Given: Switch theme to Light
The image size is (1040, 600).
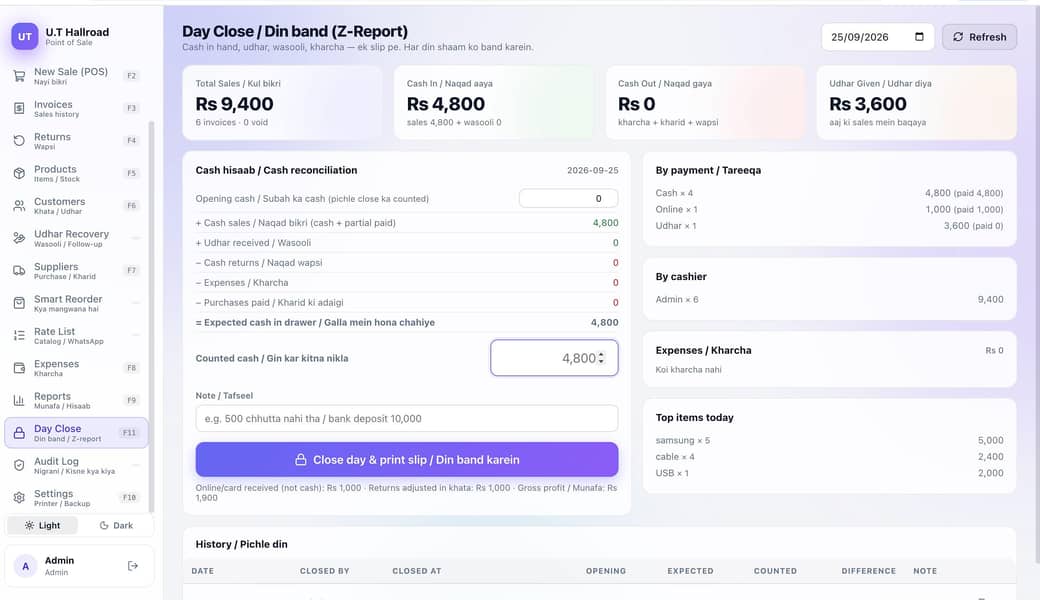Looking at the screenshot, I should click(x=42, y=525).
